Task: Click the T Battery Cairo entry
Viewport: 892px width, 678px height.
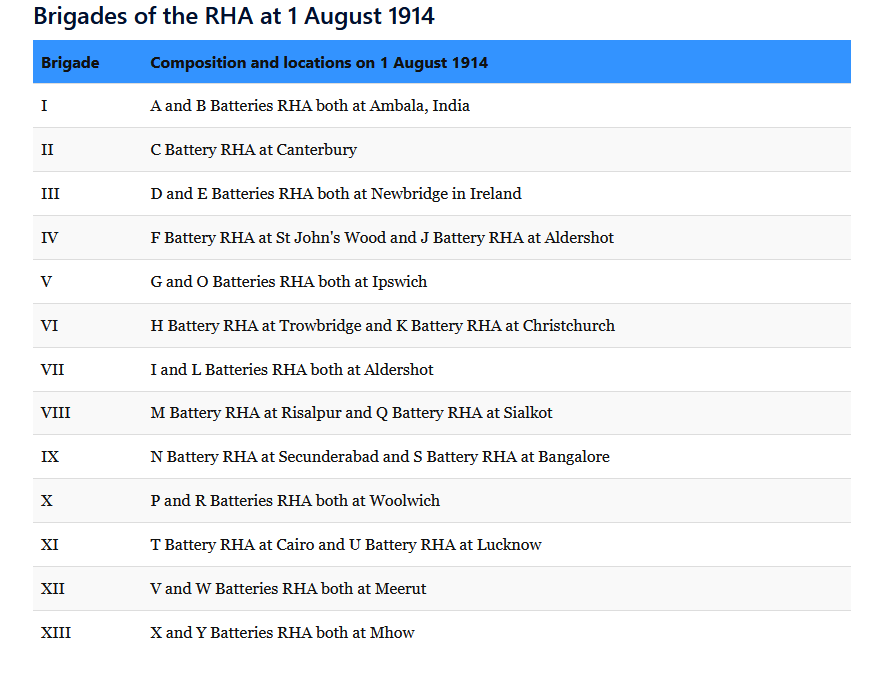Action: tap(346, 545)
